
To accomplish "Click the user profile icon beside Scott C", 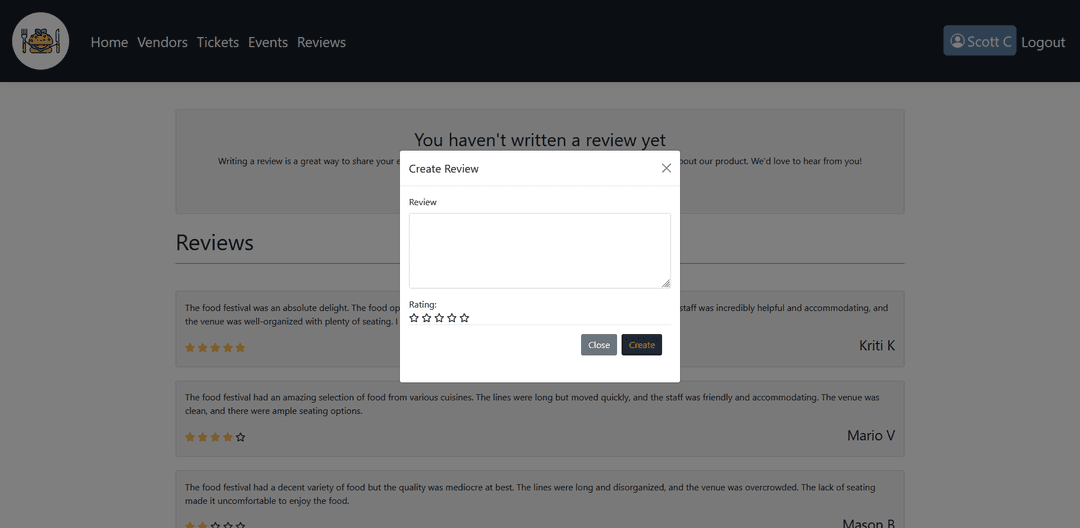I will click(957, 41).
